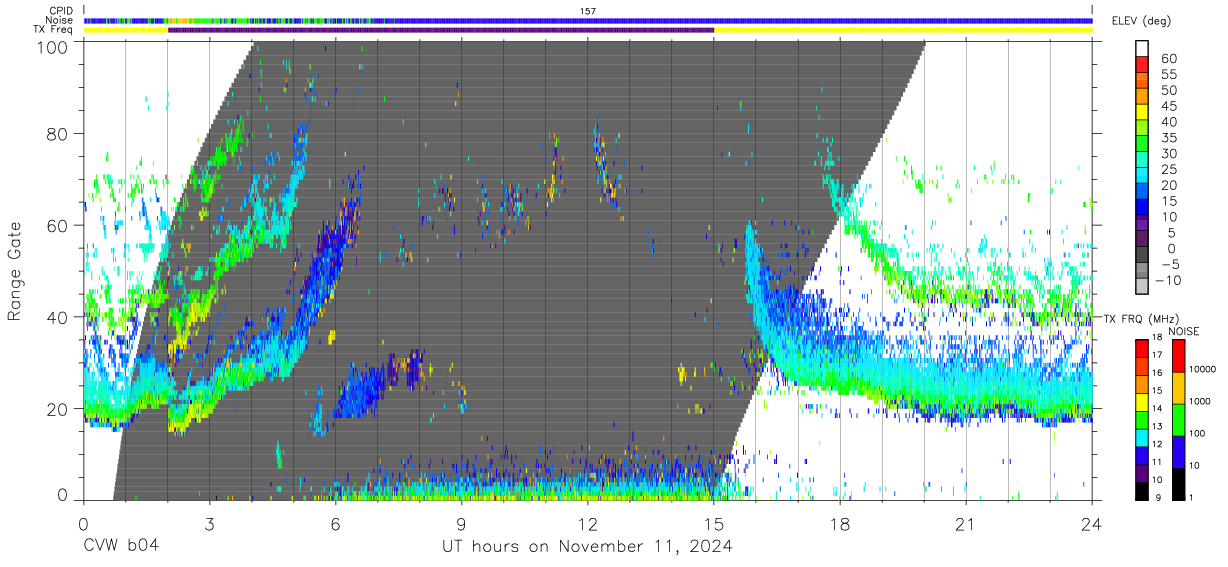The height and width of the screenshot is (567, 1228).
Task: Click the black bottom segment of TX FRQ color bar
Action: (x=1142, y=491)
